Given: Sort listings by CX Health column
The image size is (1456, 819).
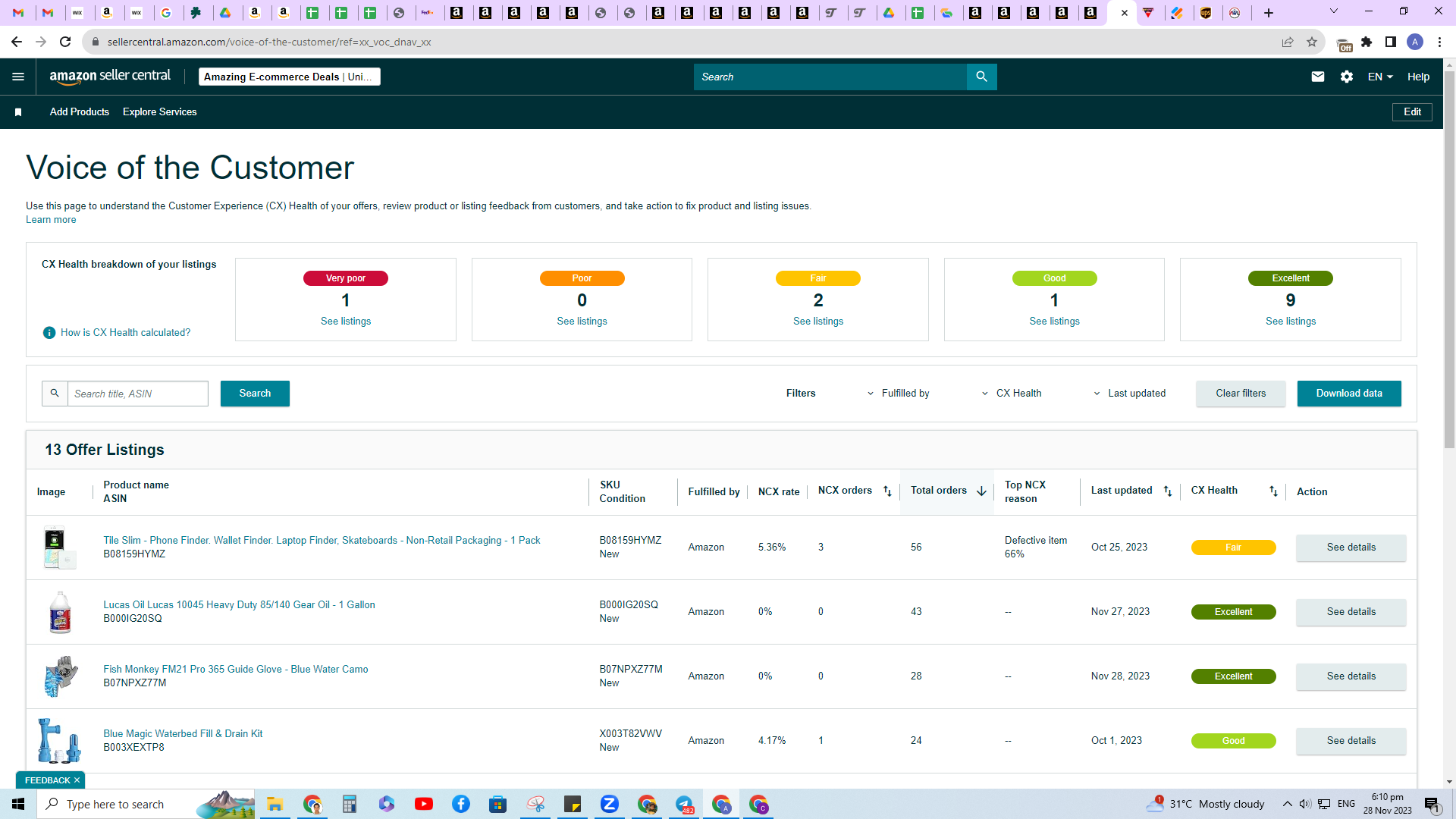Looking at the screenshot, I should point(1273,491).
